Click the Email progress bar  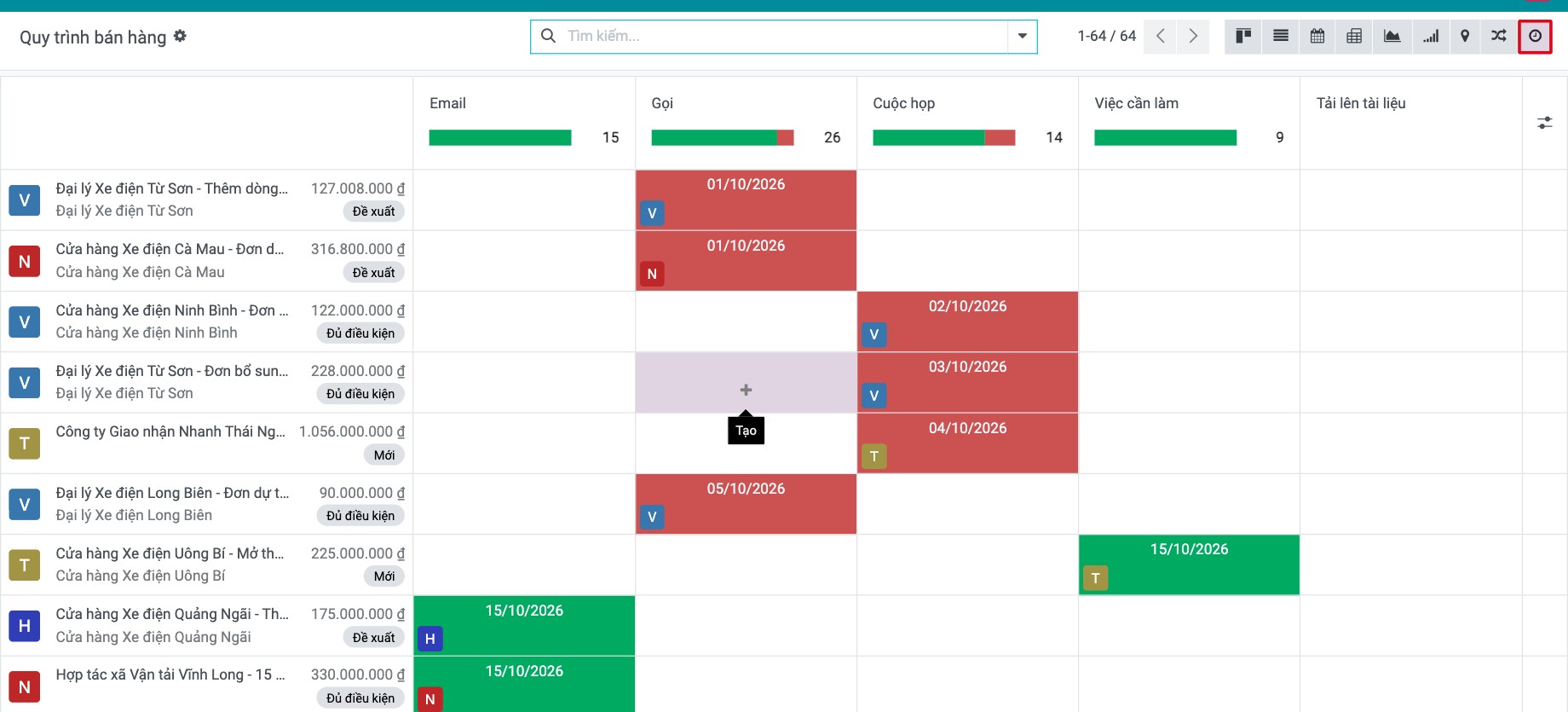[500, 137]
